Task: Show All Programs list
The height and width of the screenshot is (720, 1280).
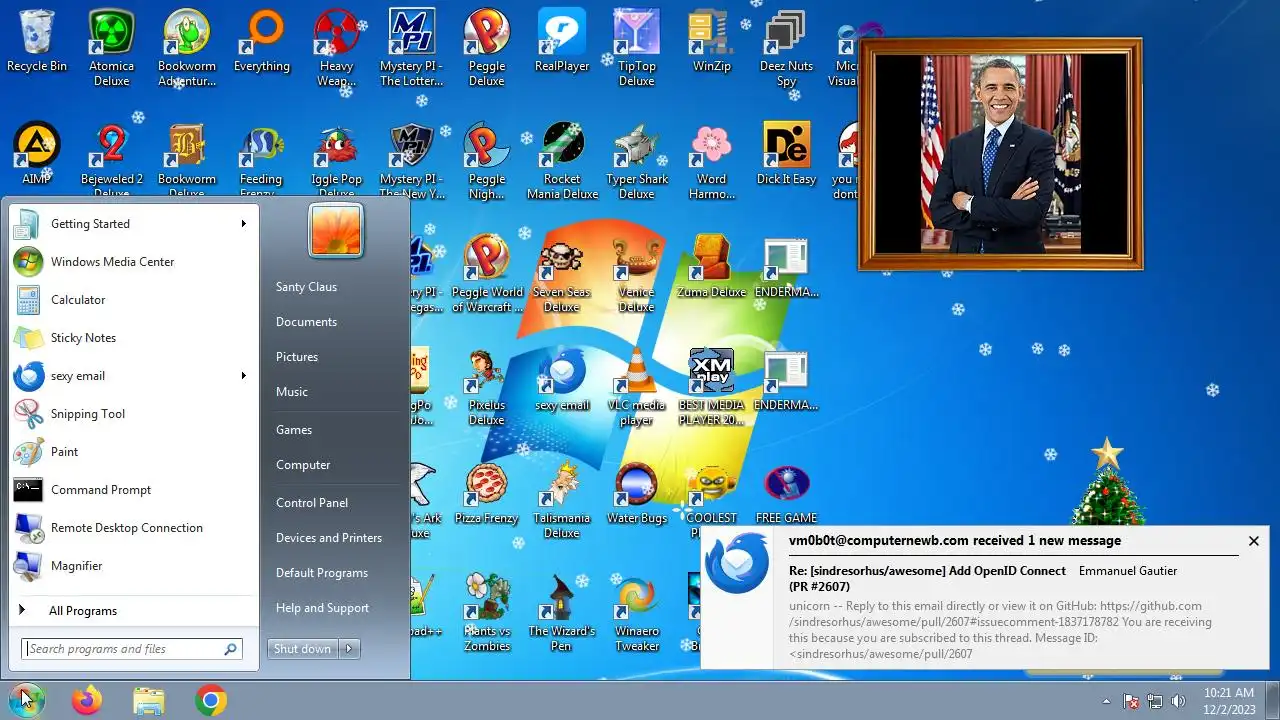Action: tap(133, 611)
